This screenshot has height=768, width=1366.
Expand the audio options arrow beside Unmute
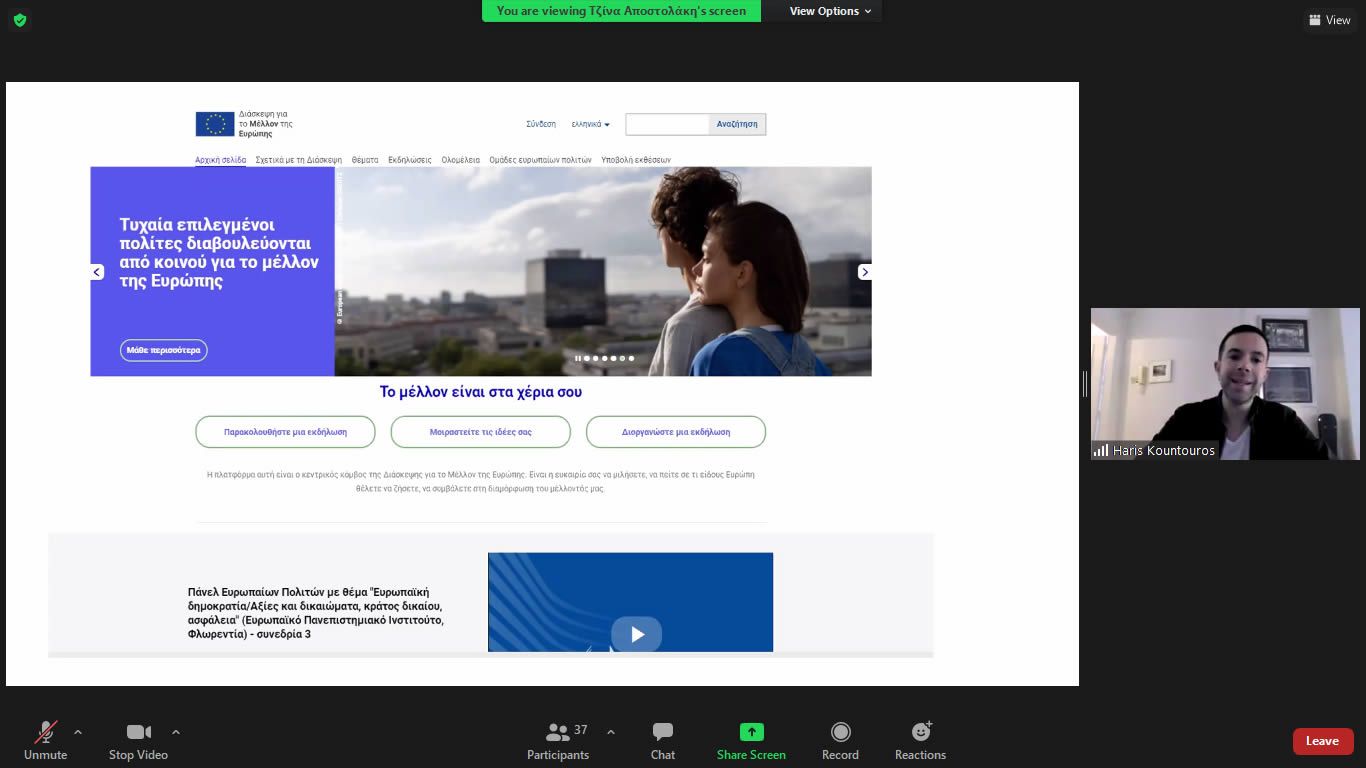(x=78, y=732)
